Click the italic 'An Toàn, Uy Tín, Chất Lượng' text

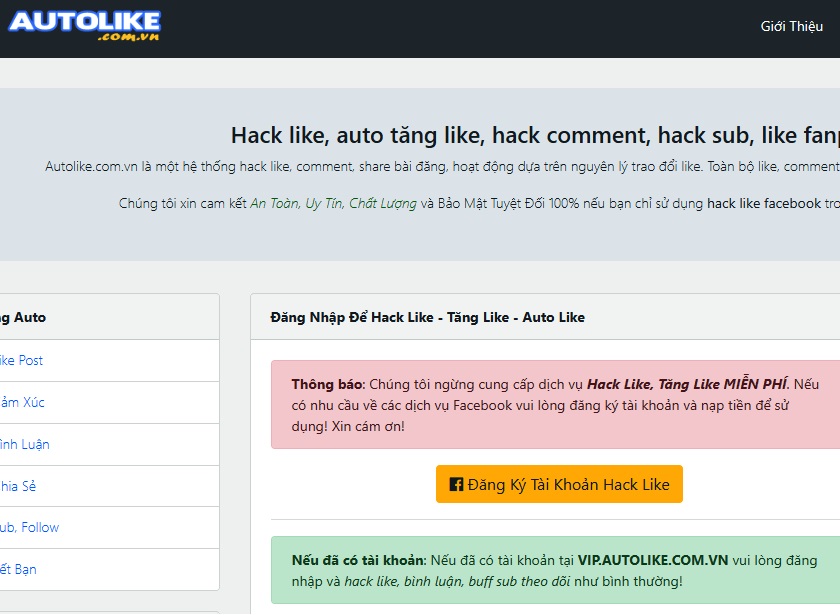click(333, 204)
